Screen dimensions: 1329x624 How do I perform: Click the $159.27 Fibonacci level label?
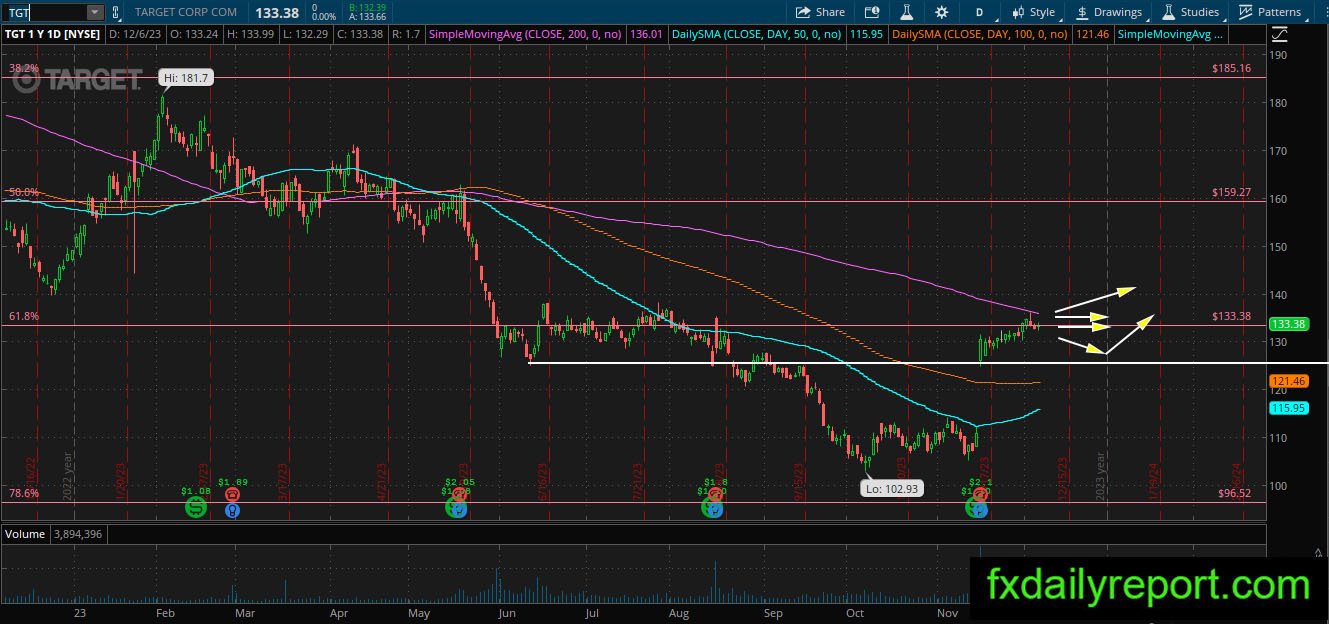1230,192
